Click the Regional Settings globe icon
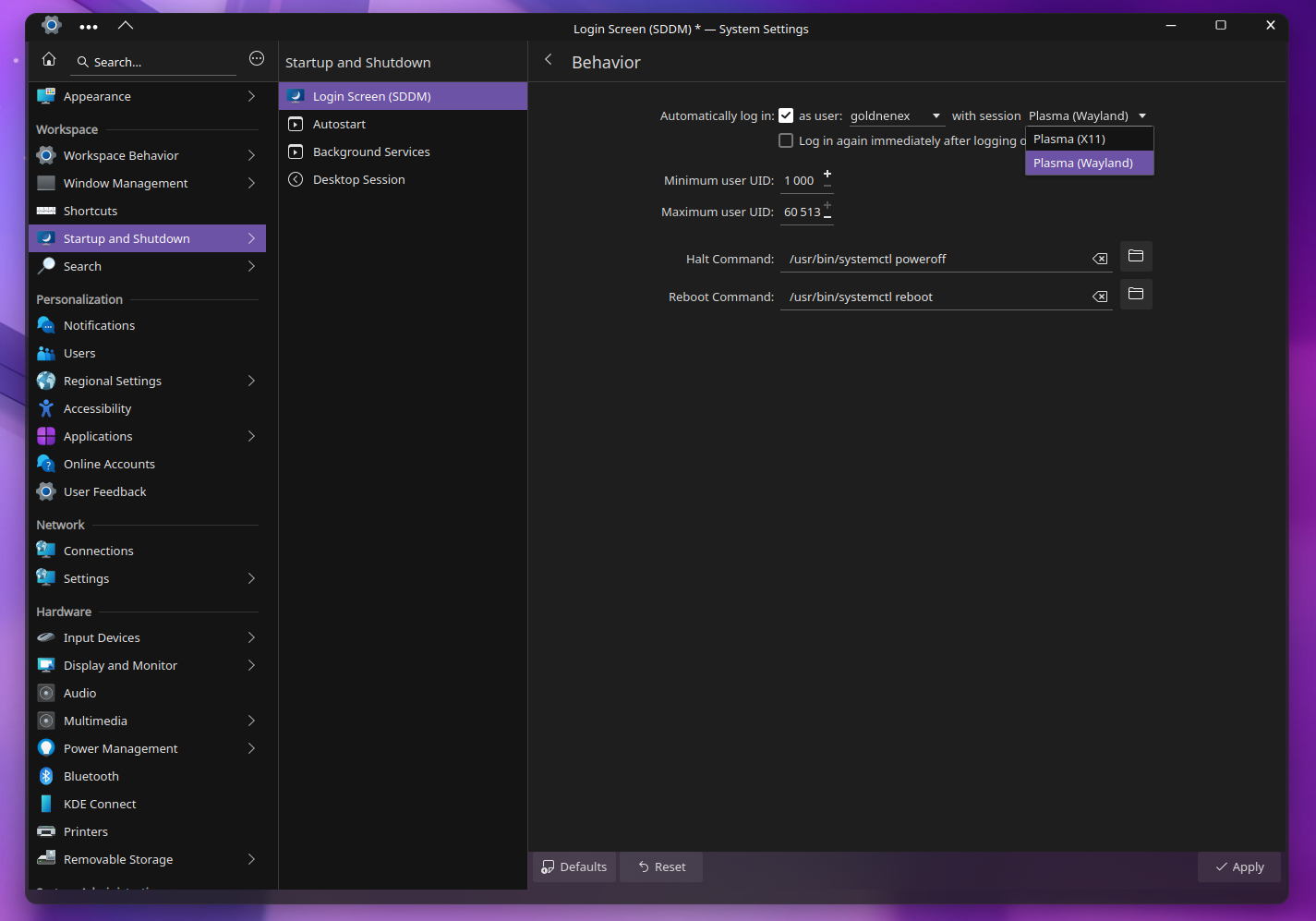This screenshot has width=1316, height=921. coord(46,381)
